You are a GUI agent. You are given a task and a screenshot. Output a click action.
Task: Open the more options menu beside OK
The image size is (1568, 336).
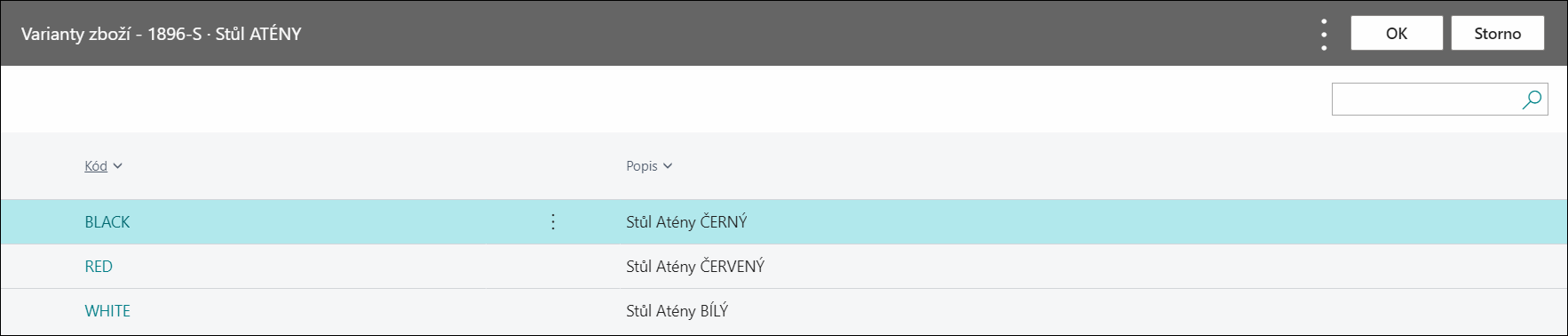(x=1324, y=34)
